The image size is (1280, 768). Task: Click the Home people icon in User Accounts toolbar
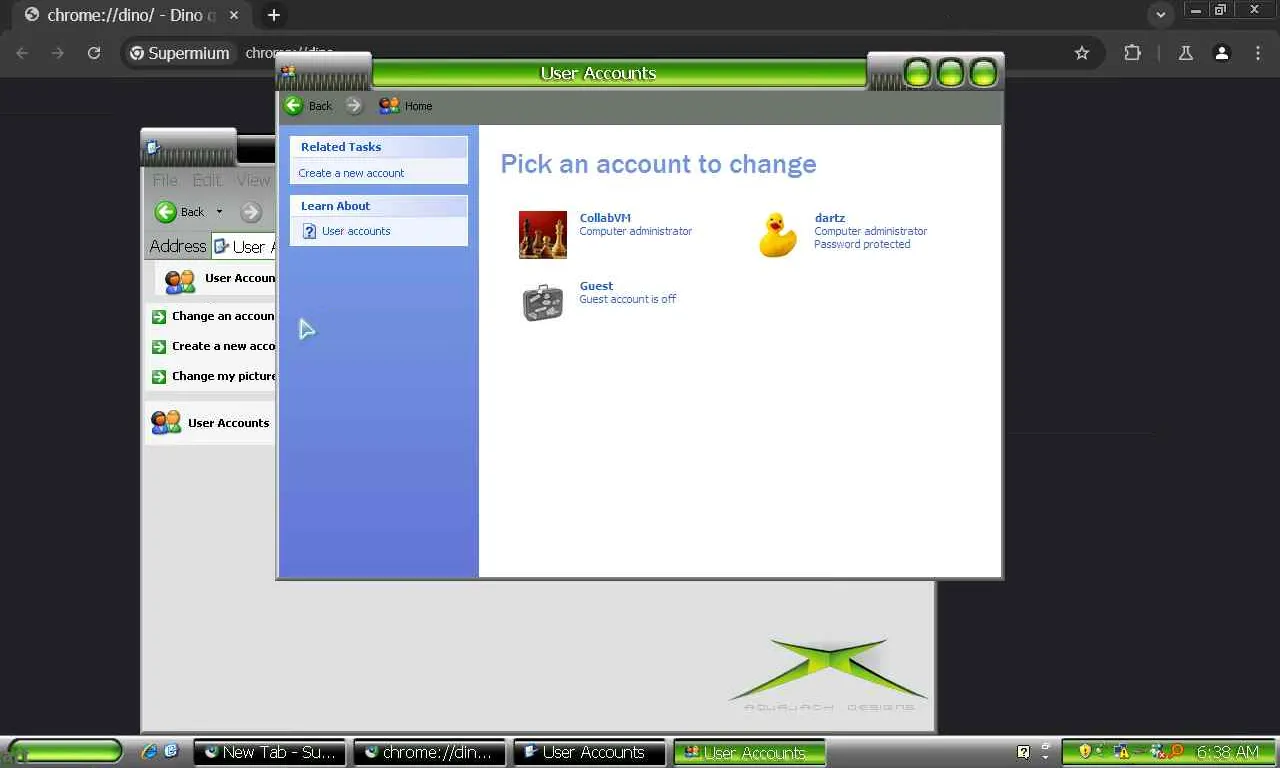click(x=389, y=105)
